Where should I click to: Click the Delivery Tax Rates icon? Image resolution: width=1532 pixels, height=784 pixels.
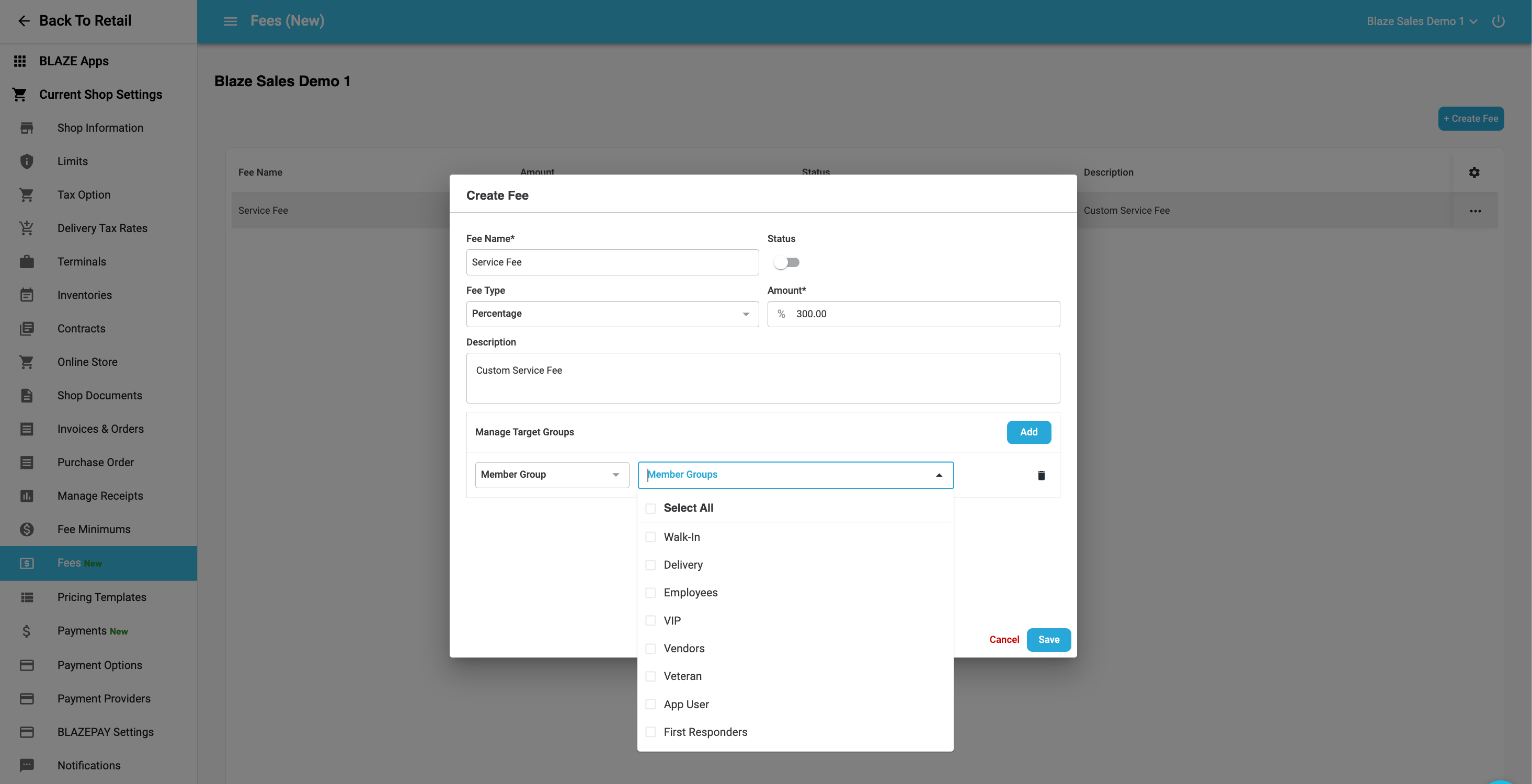27,228
